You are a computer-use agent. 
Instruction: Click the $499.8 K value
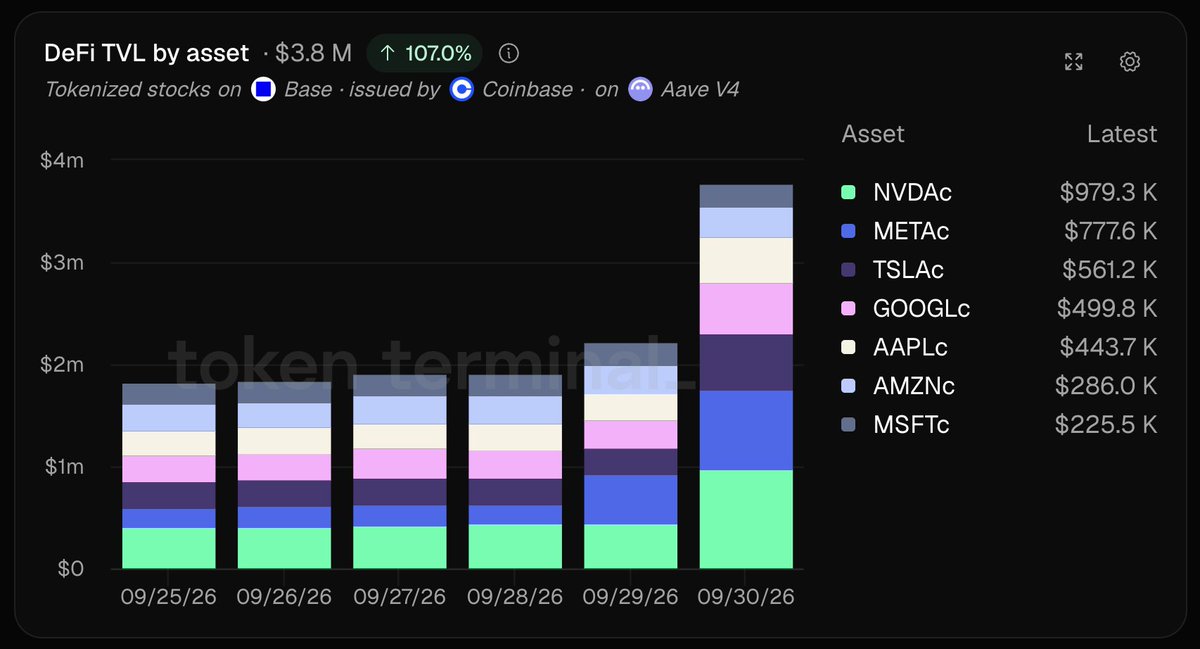(1107, 308)
